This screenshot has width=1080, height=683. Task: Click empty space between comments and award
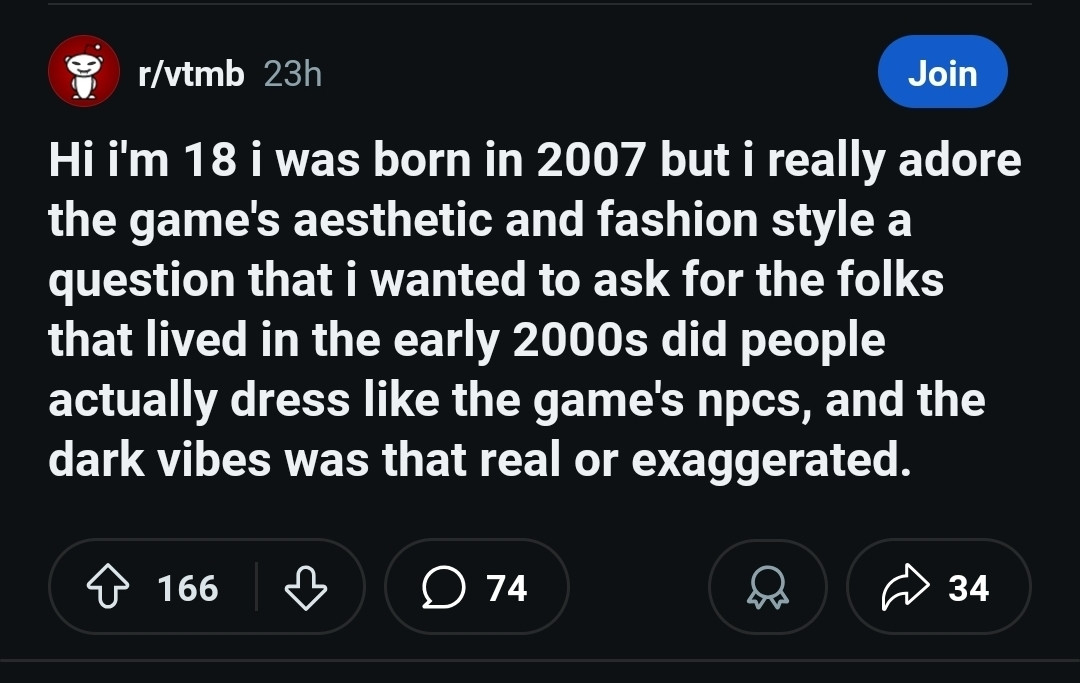pyautogui.click(x=639, y=587)
